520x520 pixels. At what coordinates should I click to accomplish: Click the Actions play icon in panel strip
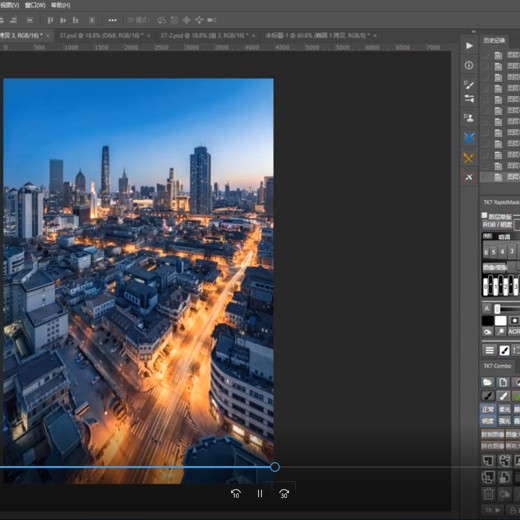click(x=469, y=46)
